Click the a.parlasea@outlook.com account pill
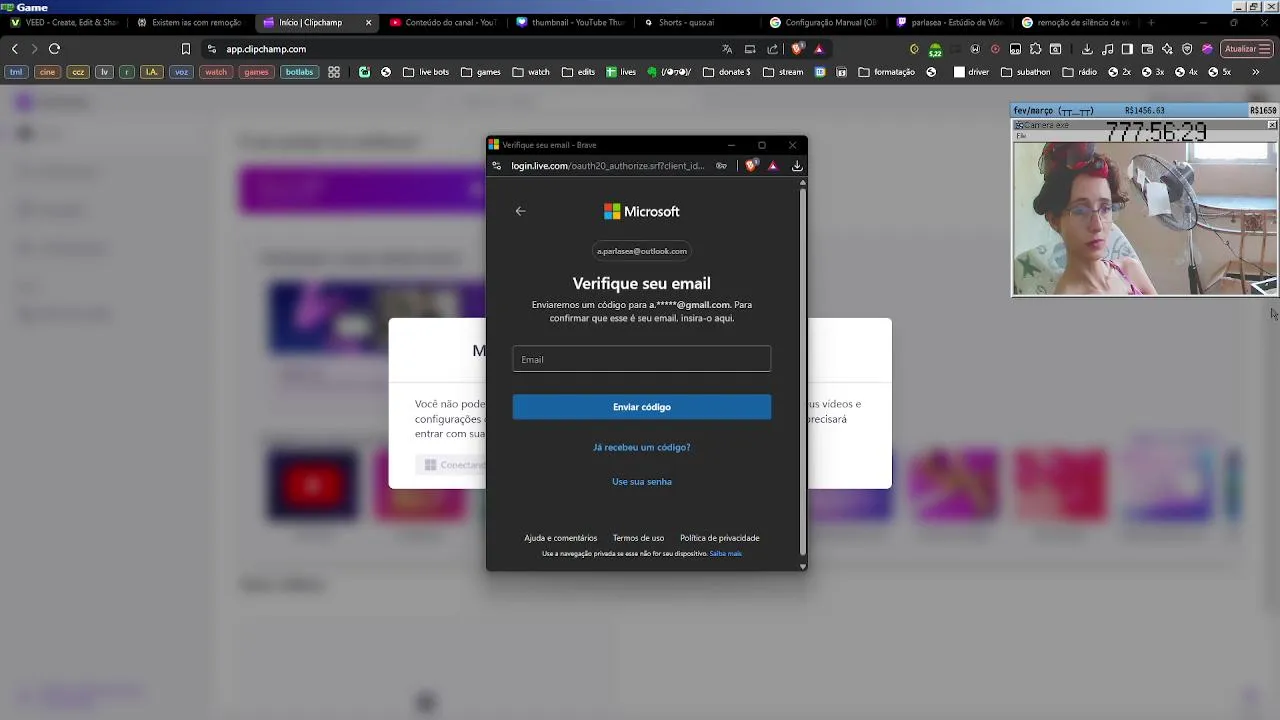This screenshot has width=1280, height=720. (x=642, y=251)
